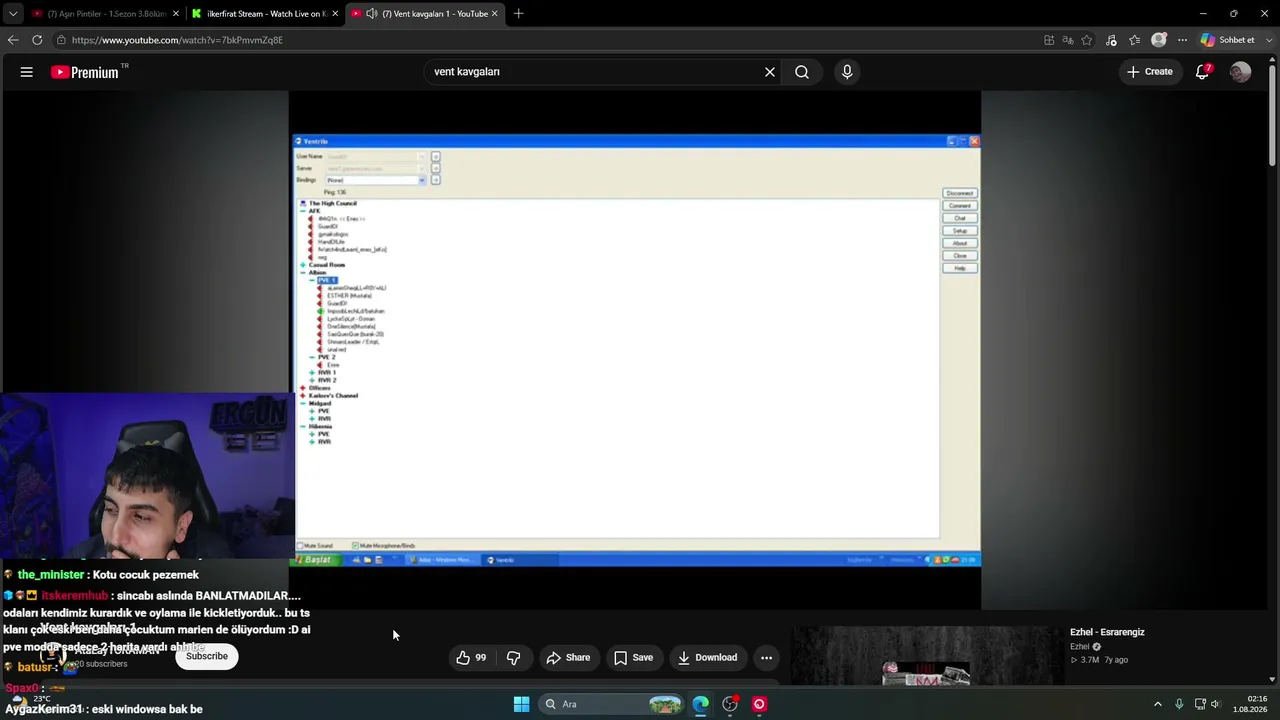Screen dimensions: 1280x720
Task: Open the YouTube guide hamburger menu
Action: click(27, 72)
